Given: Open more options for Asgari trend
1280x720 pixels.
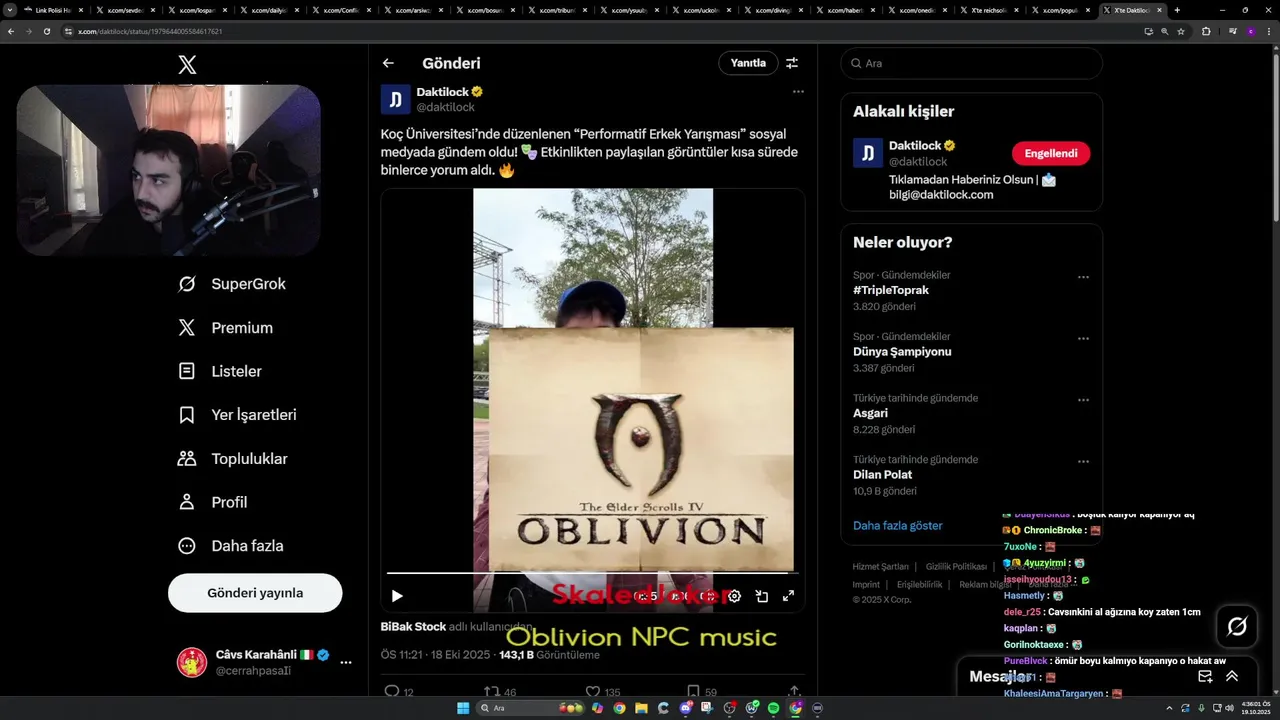Looking at the screenshot, I should [x=1083, y=400].
